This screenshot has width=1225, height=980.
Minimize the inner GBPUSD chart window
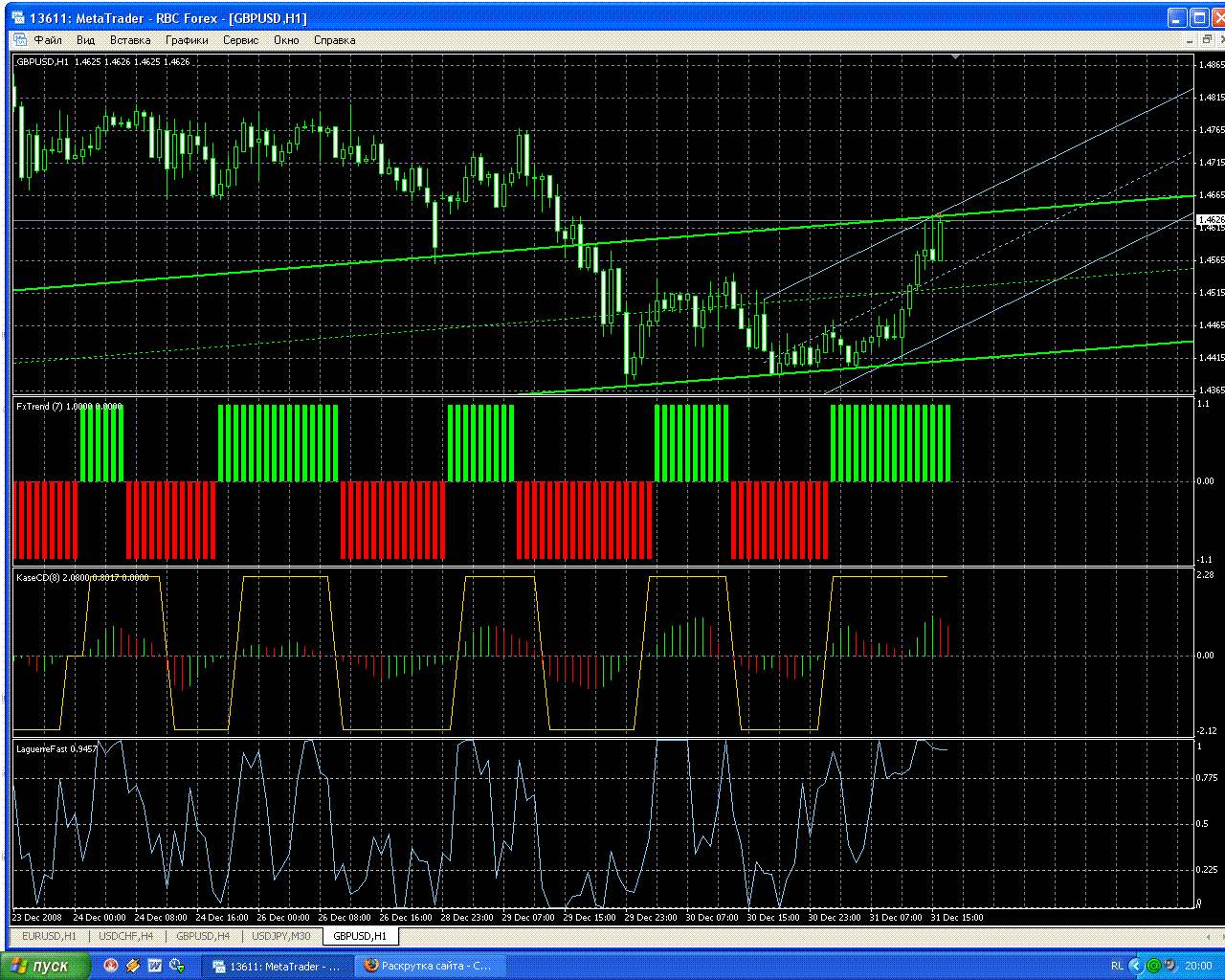(x=1192, y=40)
